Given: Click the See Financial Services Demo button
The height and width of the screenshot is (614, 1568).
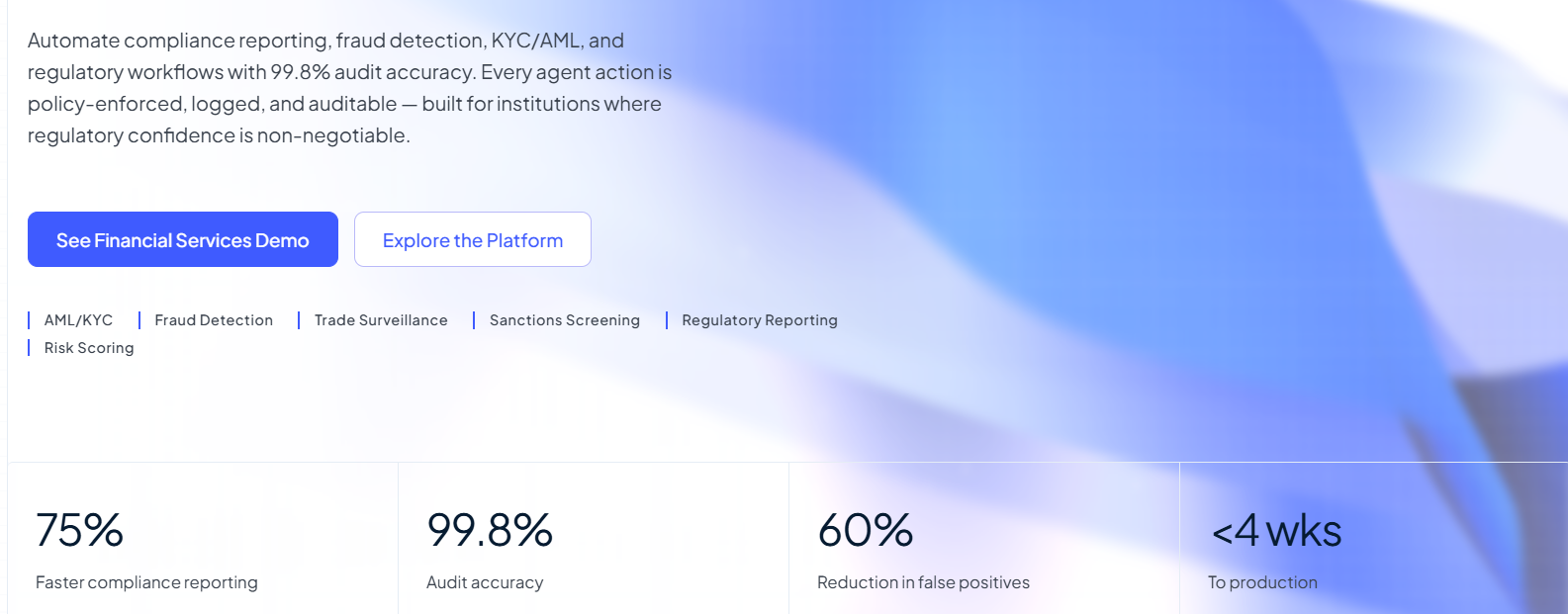Looking at the screenshot, I should click(x=183, y=239).
